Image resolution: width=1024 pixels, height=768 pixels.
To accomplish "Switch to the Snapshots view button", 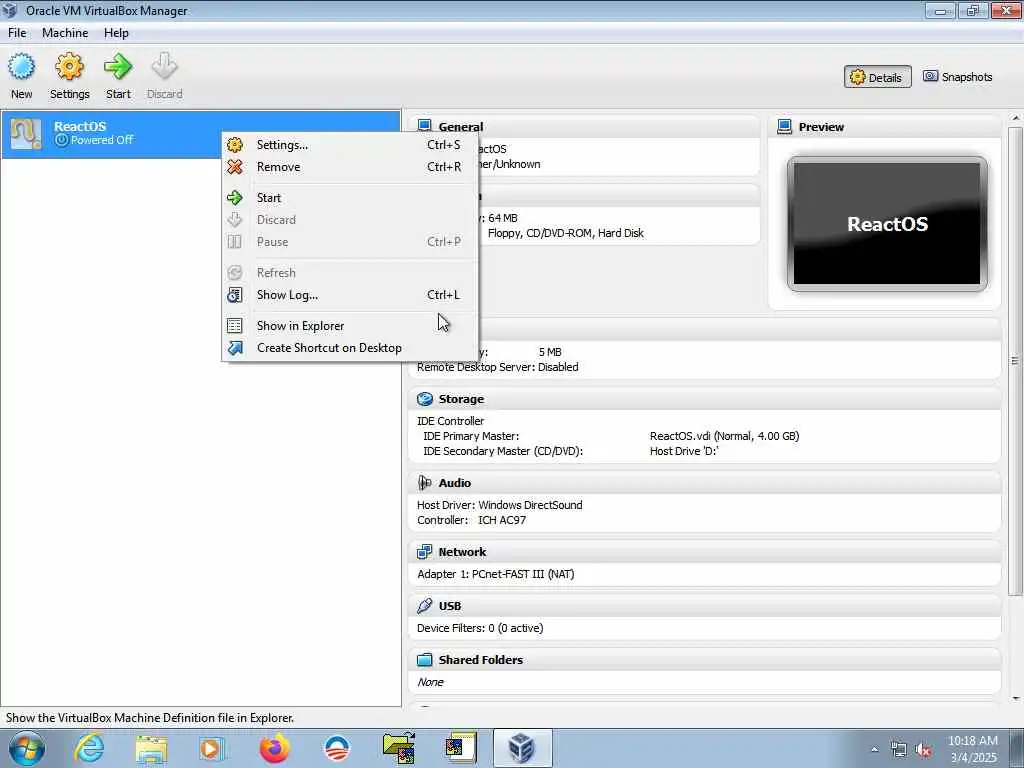I will coord(957,77).
